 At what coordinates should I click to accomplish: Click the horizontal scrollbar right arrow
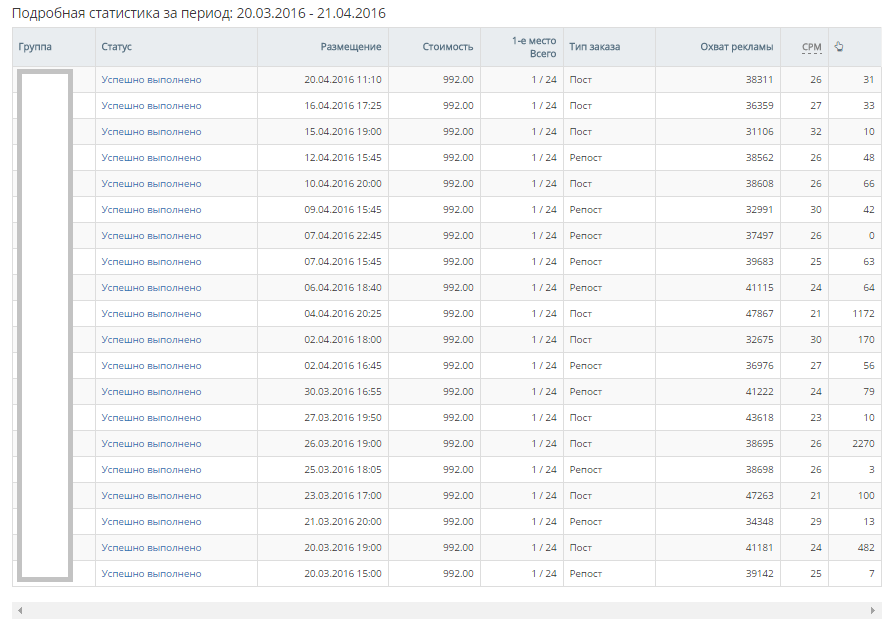pos(873,610)
